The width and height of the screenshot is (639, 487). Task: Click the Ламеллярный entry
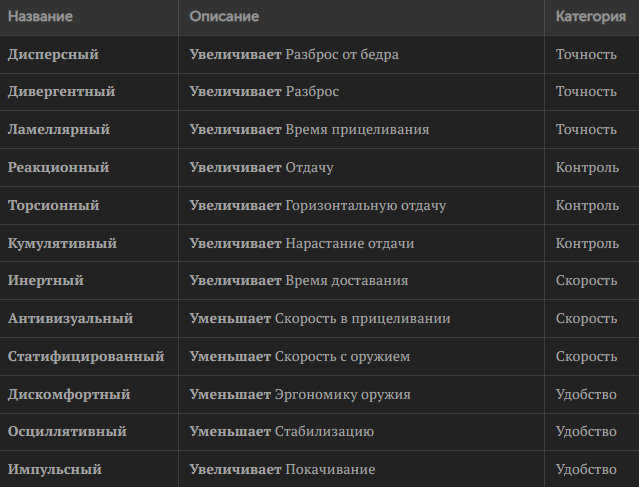[58, 130]
